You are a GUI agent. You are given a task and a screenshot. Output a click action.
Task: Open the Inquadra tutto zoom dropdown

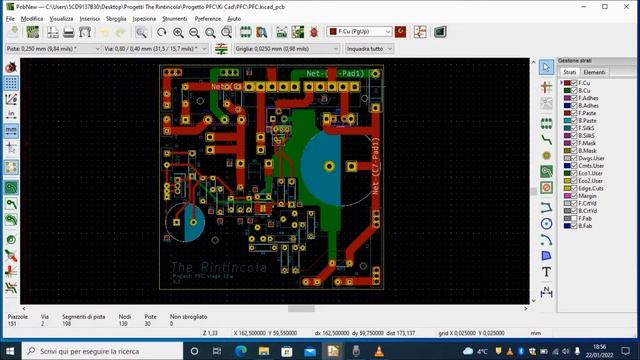click(369, 49)
